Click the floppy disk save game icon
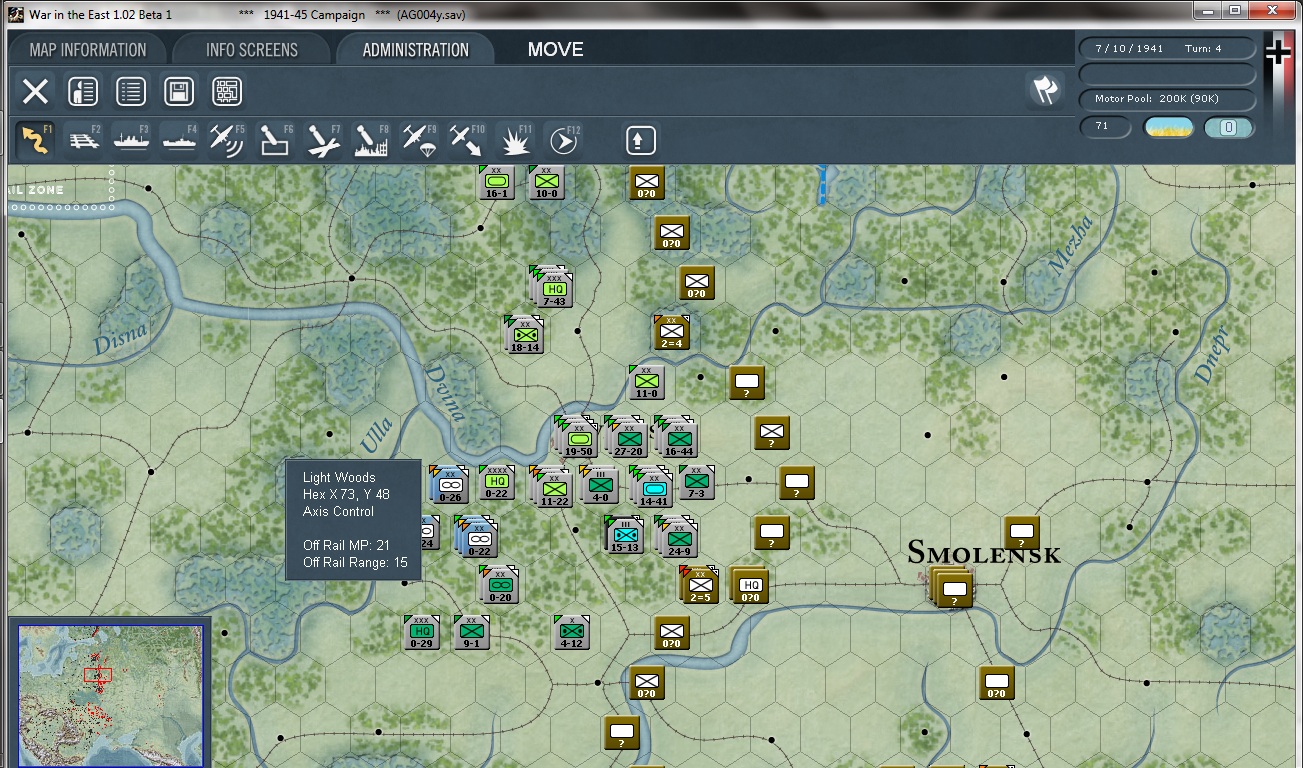Screen dimensions: 1303x768 tap(179, 92)
